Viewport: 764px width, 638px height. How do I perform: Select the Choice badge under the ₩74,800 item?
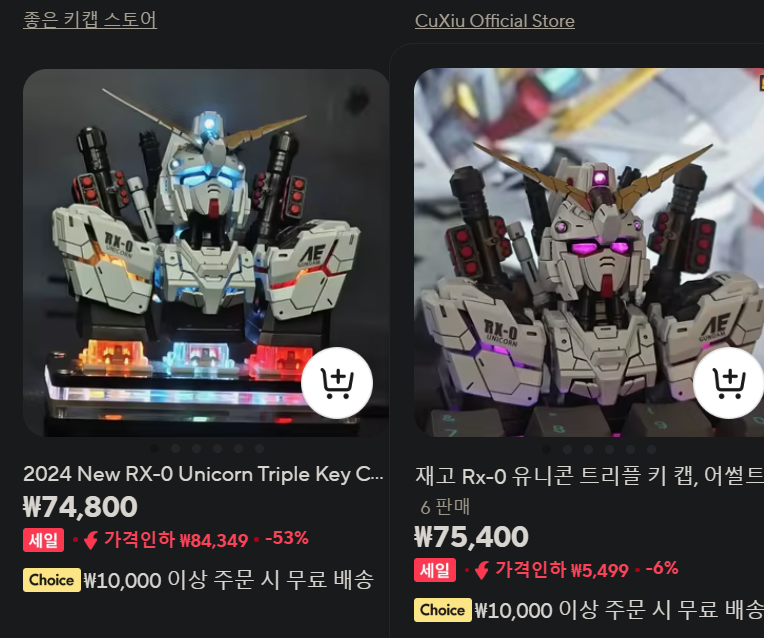tap(52, 580)
